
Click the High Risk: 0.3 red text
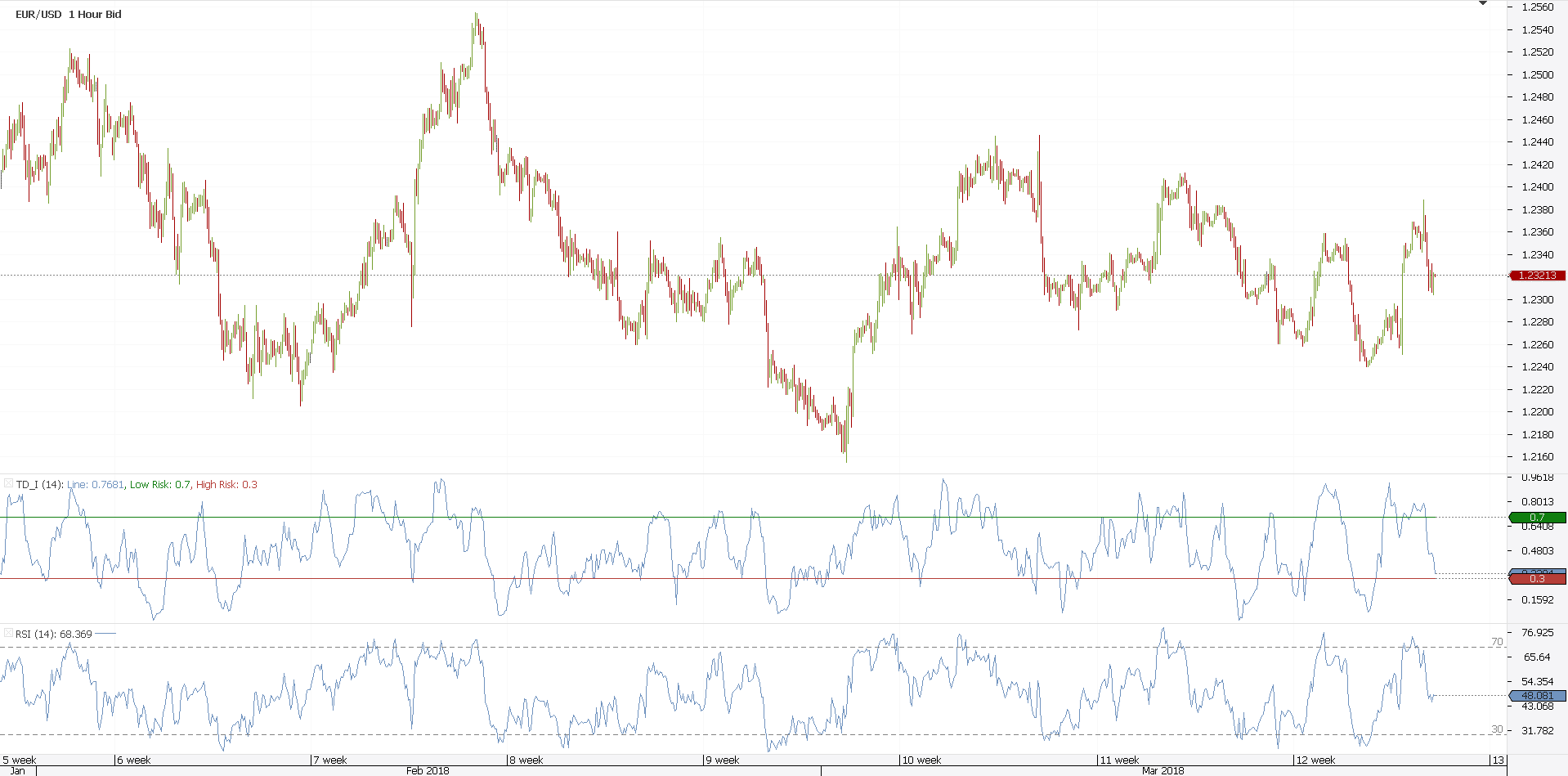[227, 484]
